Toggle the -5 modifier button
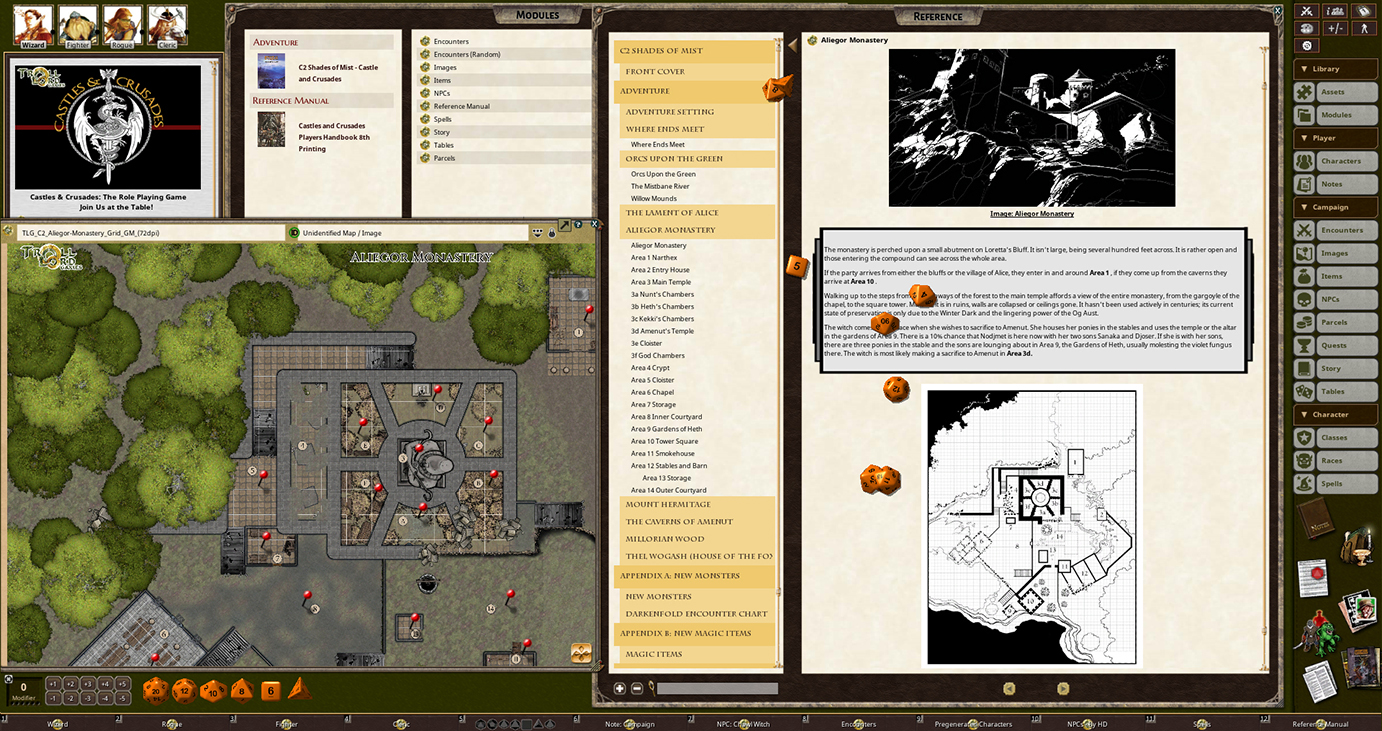 point(121,699)
